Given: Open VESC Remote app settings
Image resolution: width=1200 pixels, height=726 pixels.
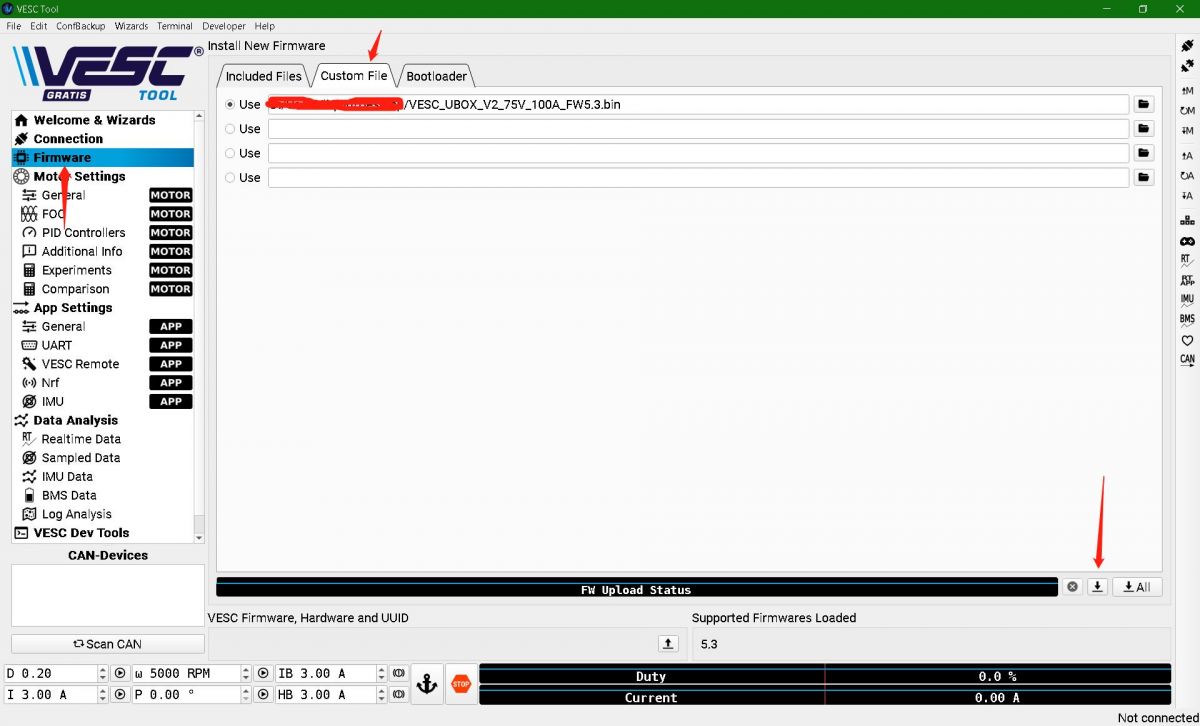Looking at the screenshot, I should (x=80, y=364).
